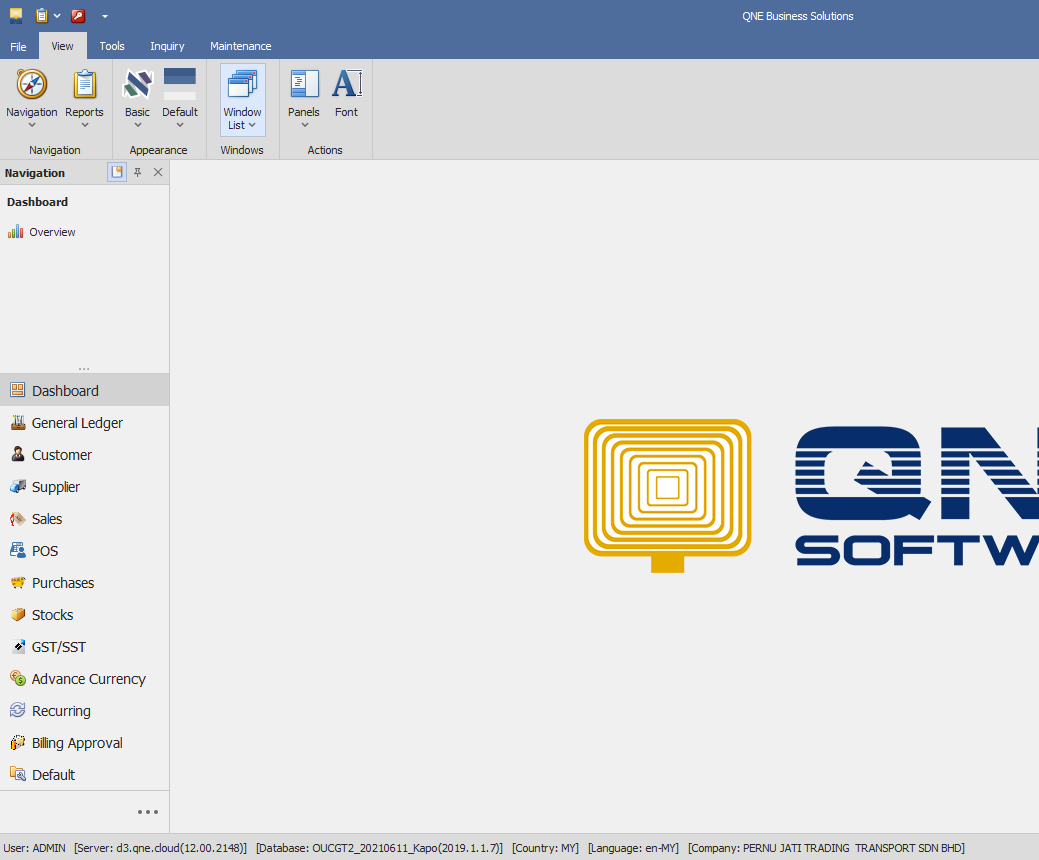Expand the Reports ribbon dropdown arrow
1039x860 pixels.
pos(85,125)
